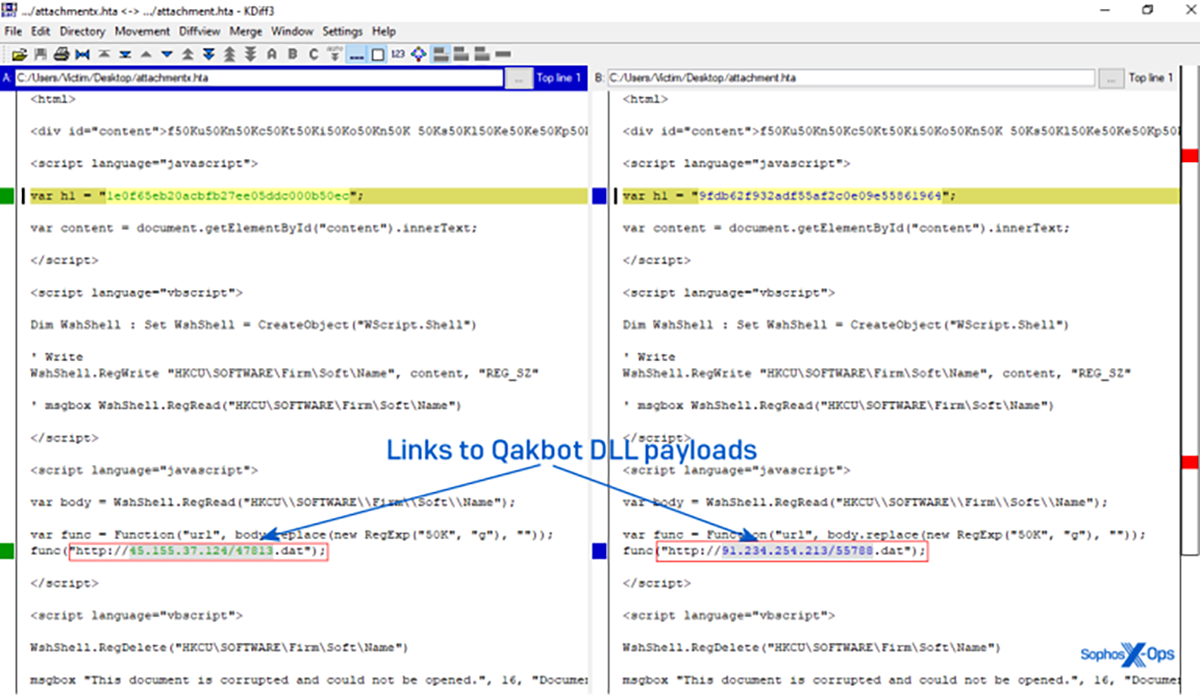The image size is (1200, 695).
Task: Toggle show white space button
Action: click(378, 53)
